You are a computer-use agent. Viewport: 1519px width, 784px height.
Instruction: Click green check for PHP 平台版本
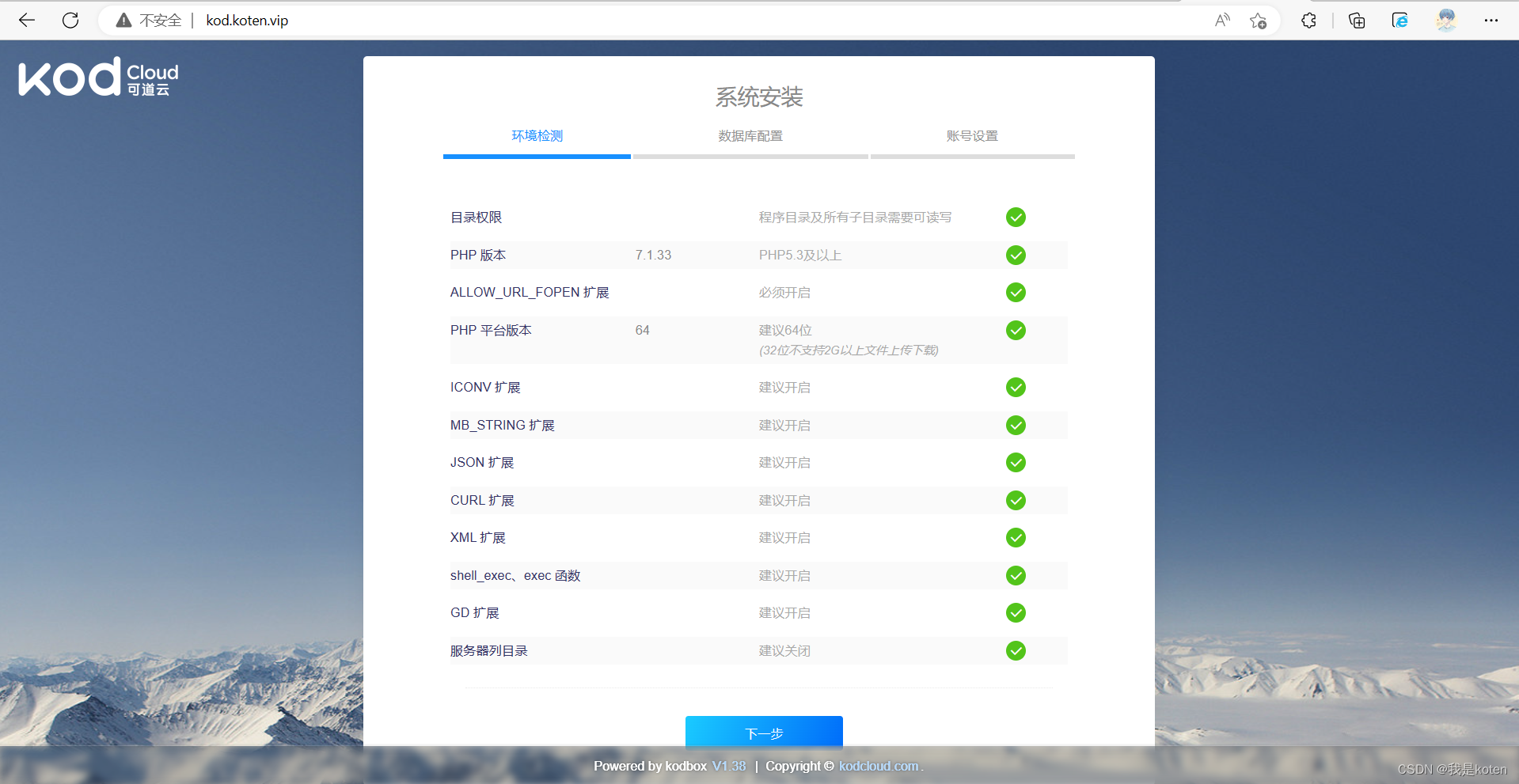(1016, 331)
